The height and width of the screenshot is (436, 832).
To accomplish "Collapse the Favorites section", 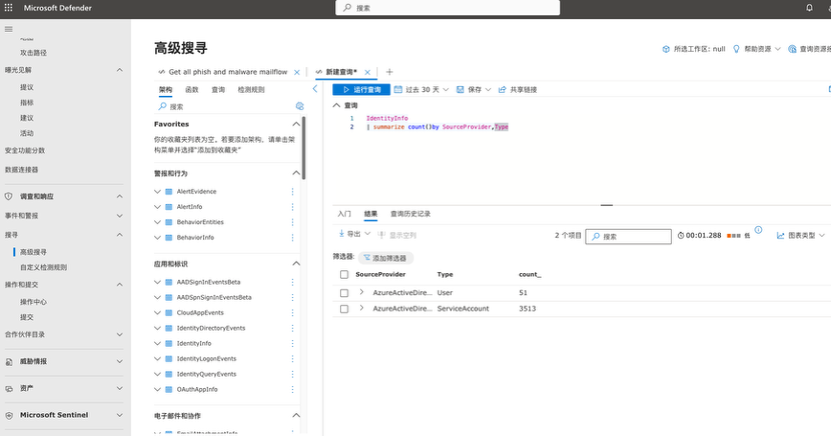I will 296,124.
